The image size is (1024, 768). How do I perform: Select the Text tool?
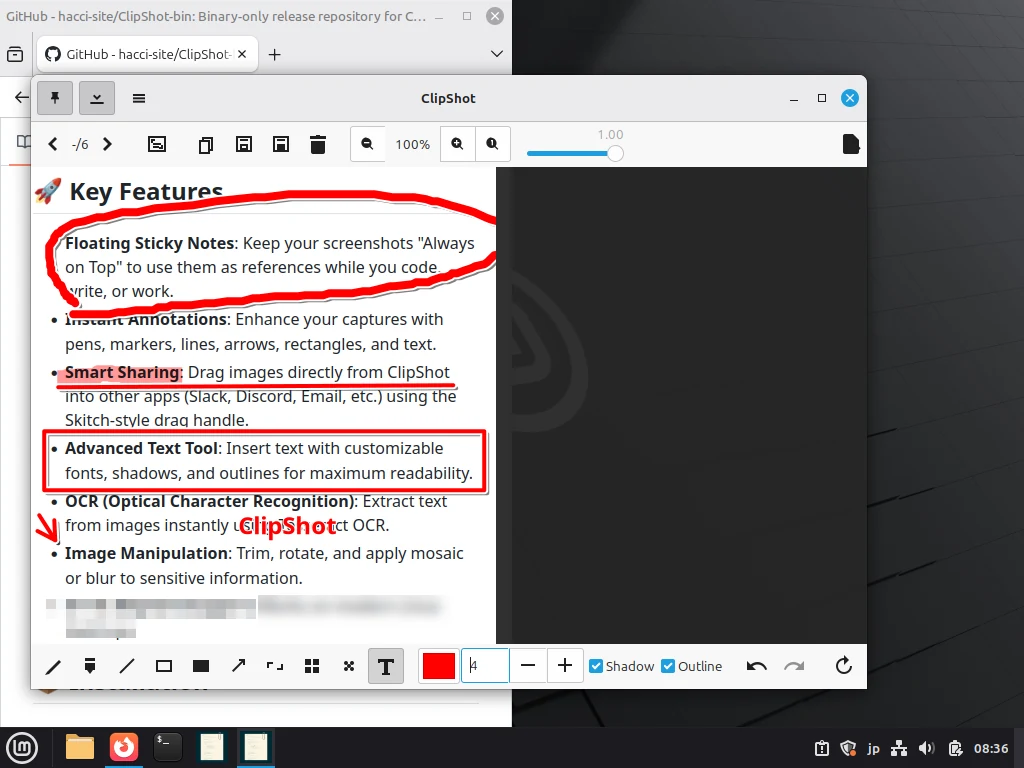pos(386,666)
